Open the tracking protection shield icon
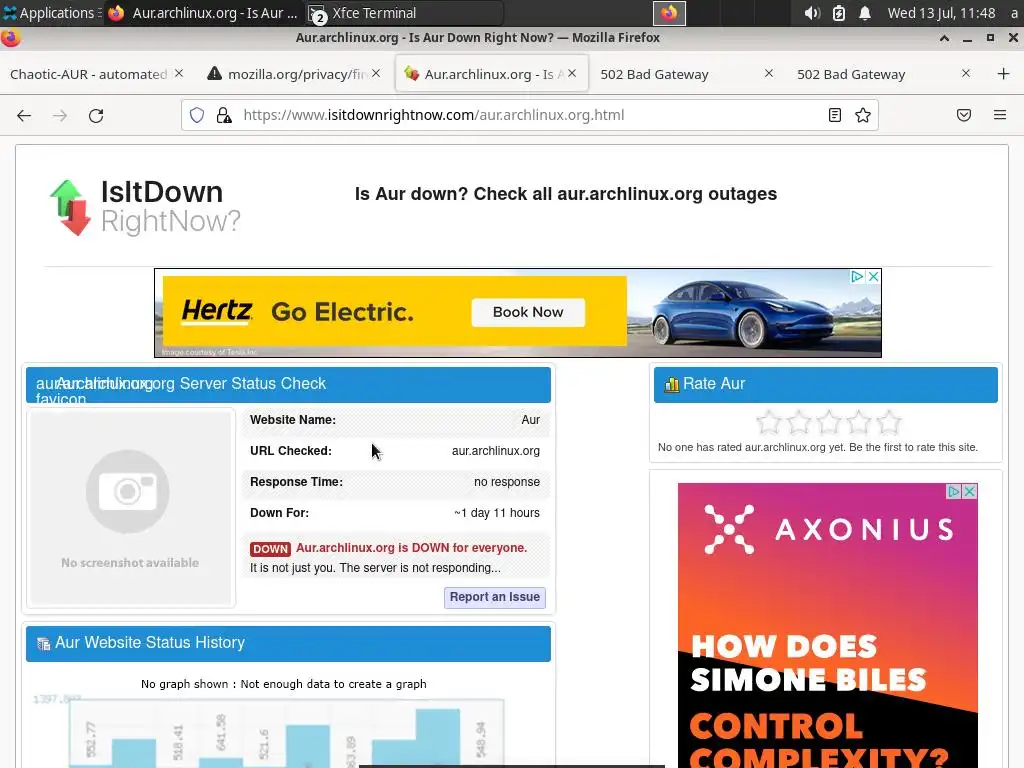 click(197, 116)
